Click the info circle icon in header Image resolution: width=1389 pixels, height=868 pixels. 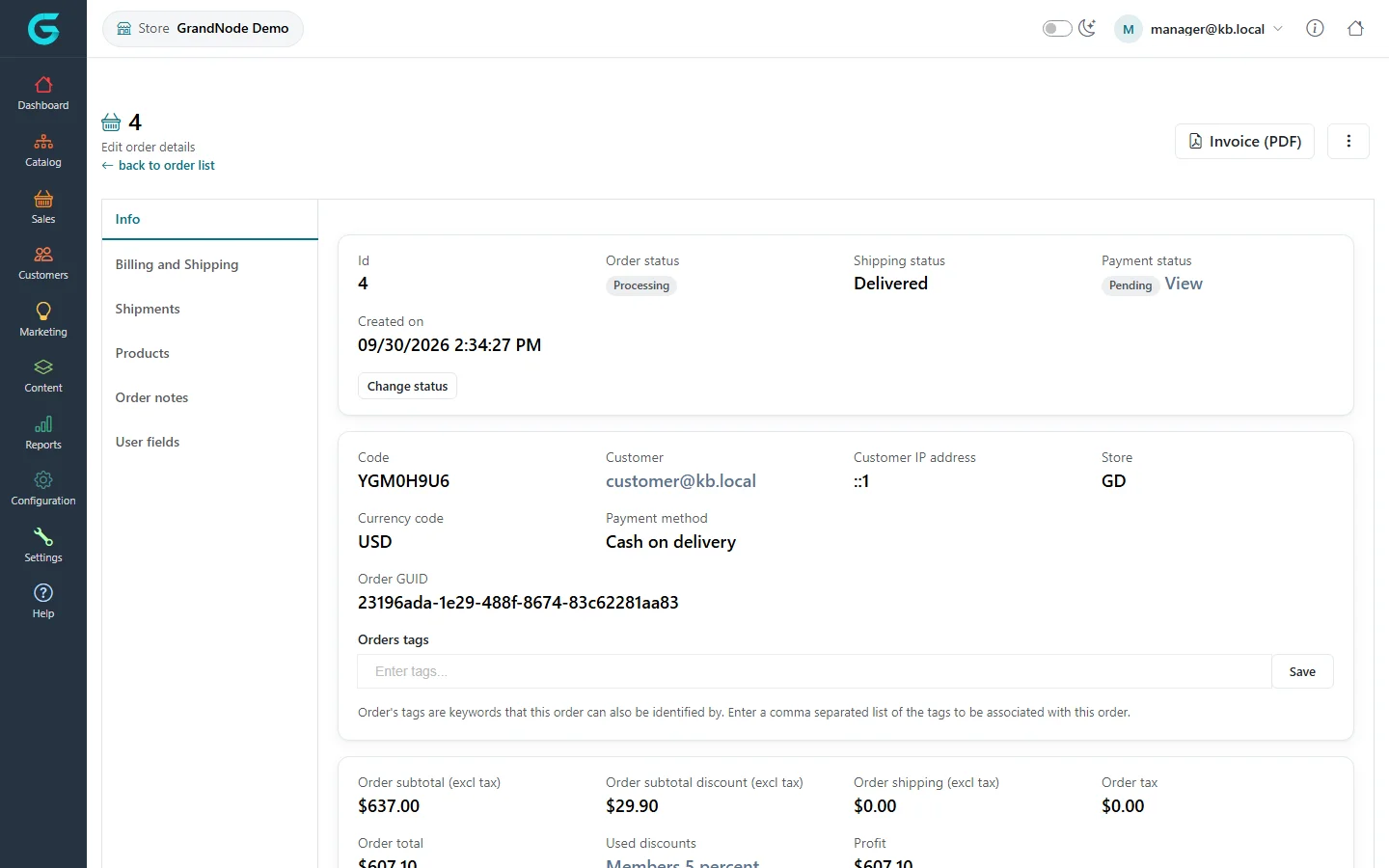point(1315,28)
